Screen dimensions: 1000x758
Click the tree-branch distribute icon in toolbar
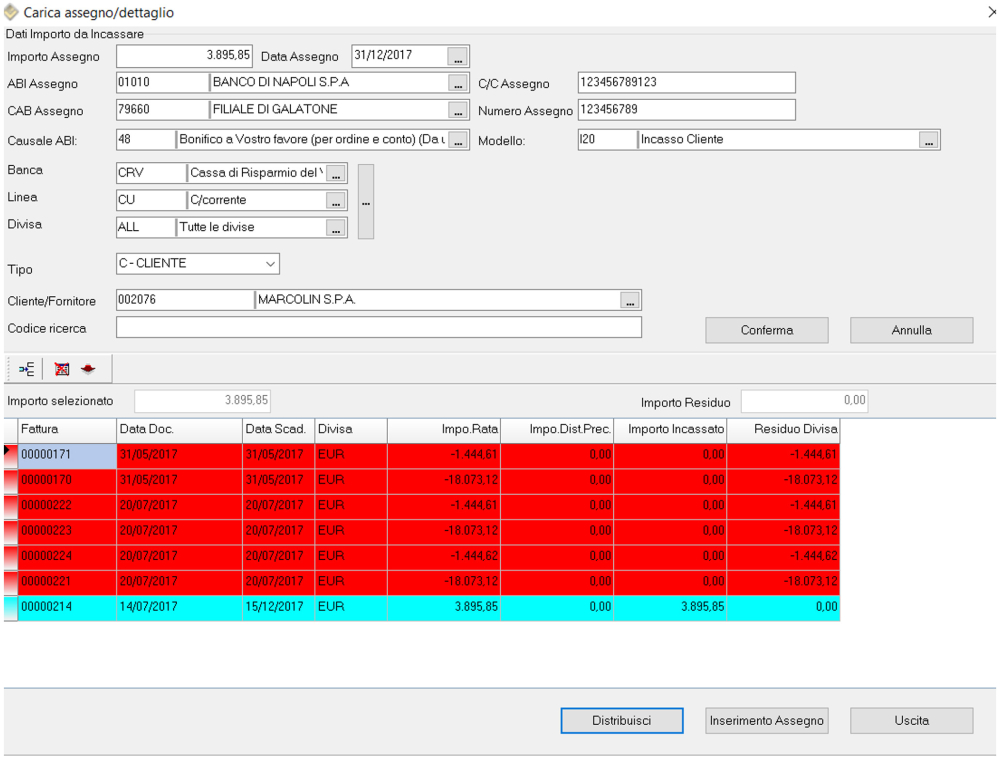pos(26,369)
